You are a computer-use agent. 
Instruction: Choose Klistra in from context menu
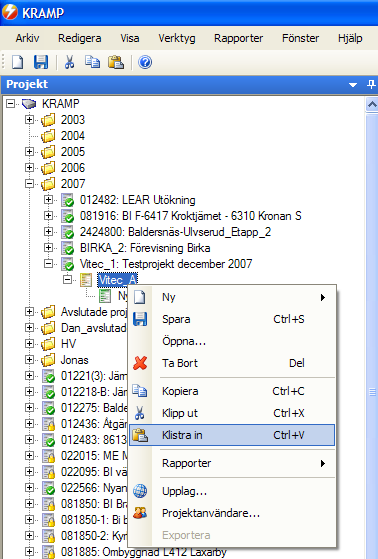[232, 435]
